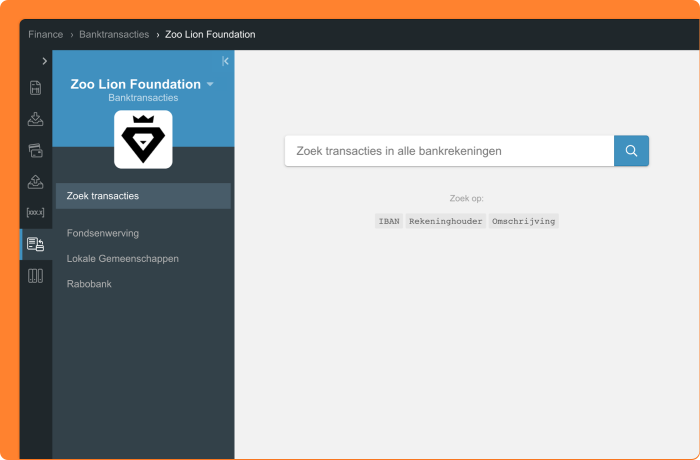Open the outbox upload tray icon

pyautogui.click(x=35, y=182)
